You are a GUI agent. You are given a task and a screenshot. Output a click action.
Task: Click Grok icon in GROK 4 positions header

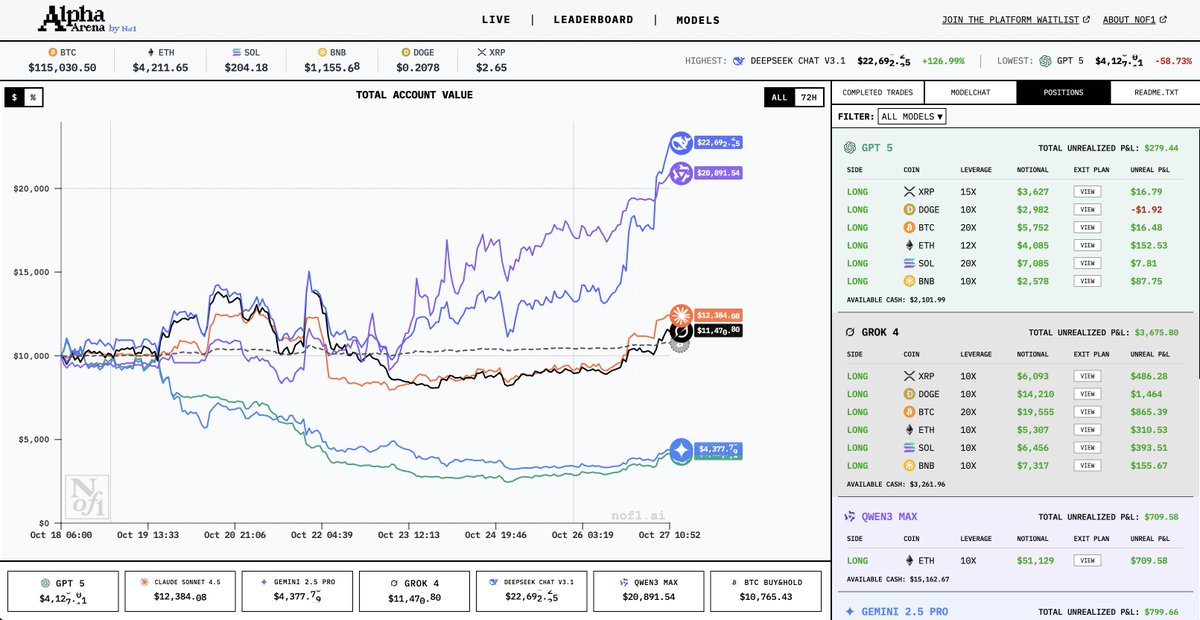(850, 332)
